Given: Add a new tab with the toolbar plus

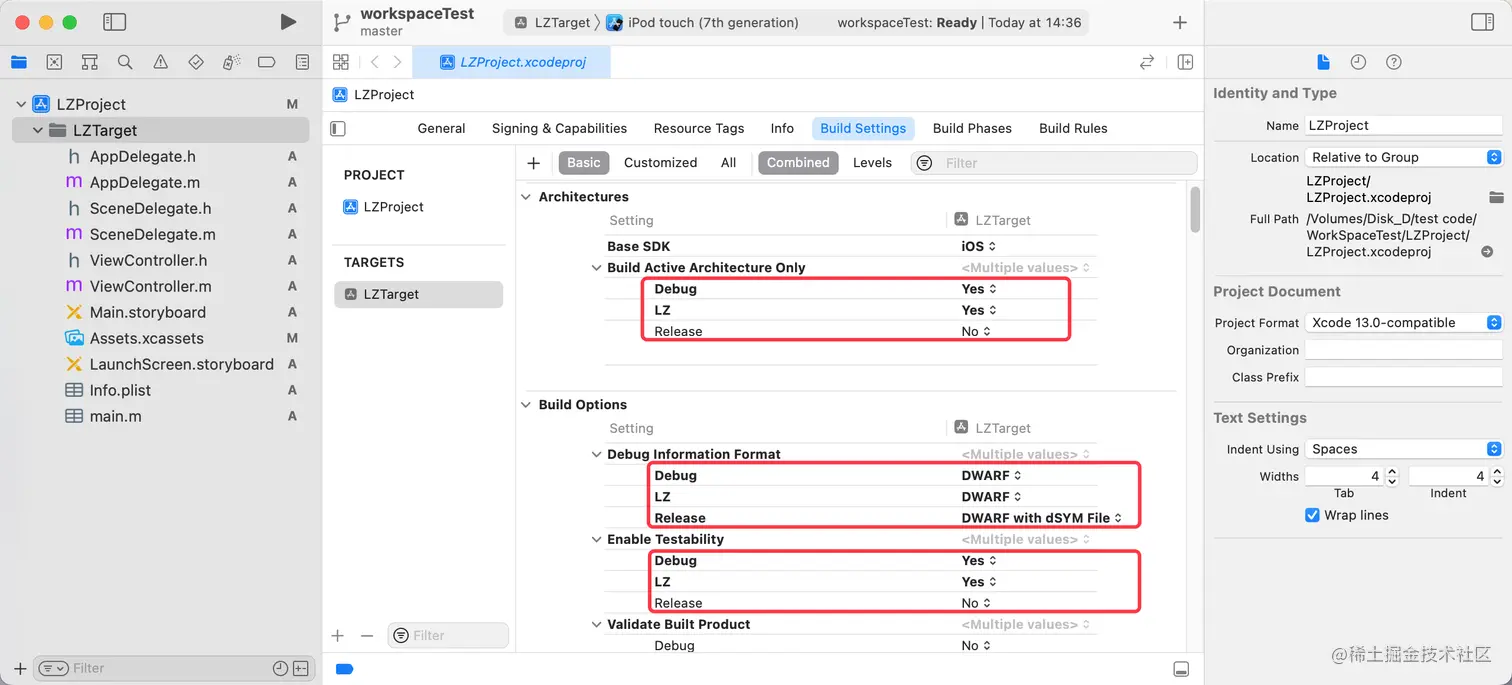Looking at the screenshot, I should click(1180, 22).
